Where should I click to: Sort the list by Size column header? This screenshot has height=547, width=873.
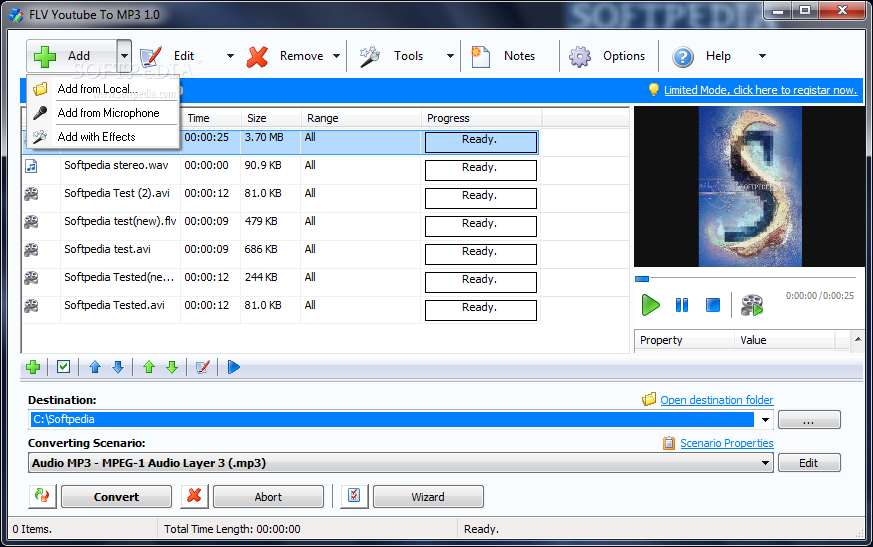[271, 118]
